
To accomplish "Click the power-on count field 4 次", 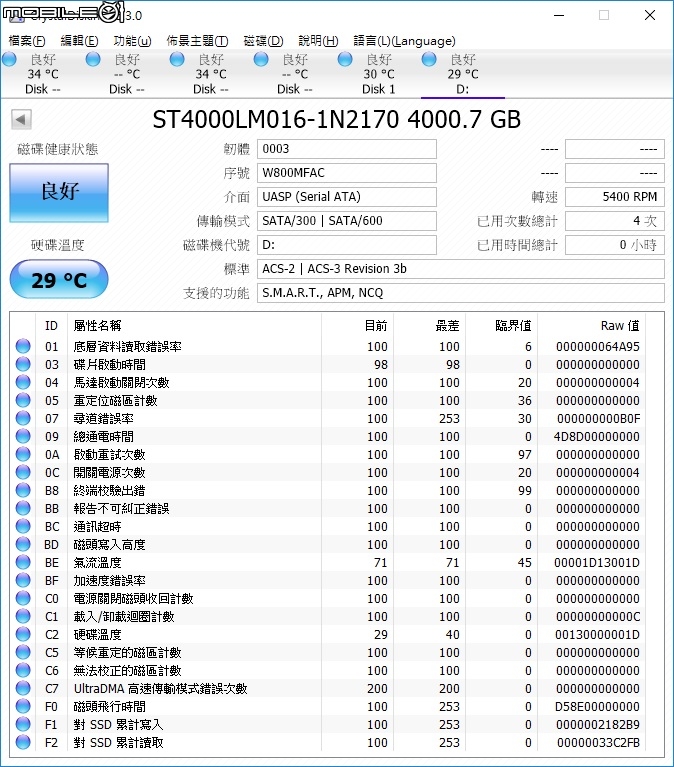I will point(615,221).
